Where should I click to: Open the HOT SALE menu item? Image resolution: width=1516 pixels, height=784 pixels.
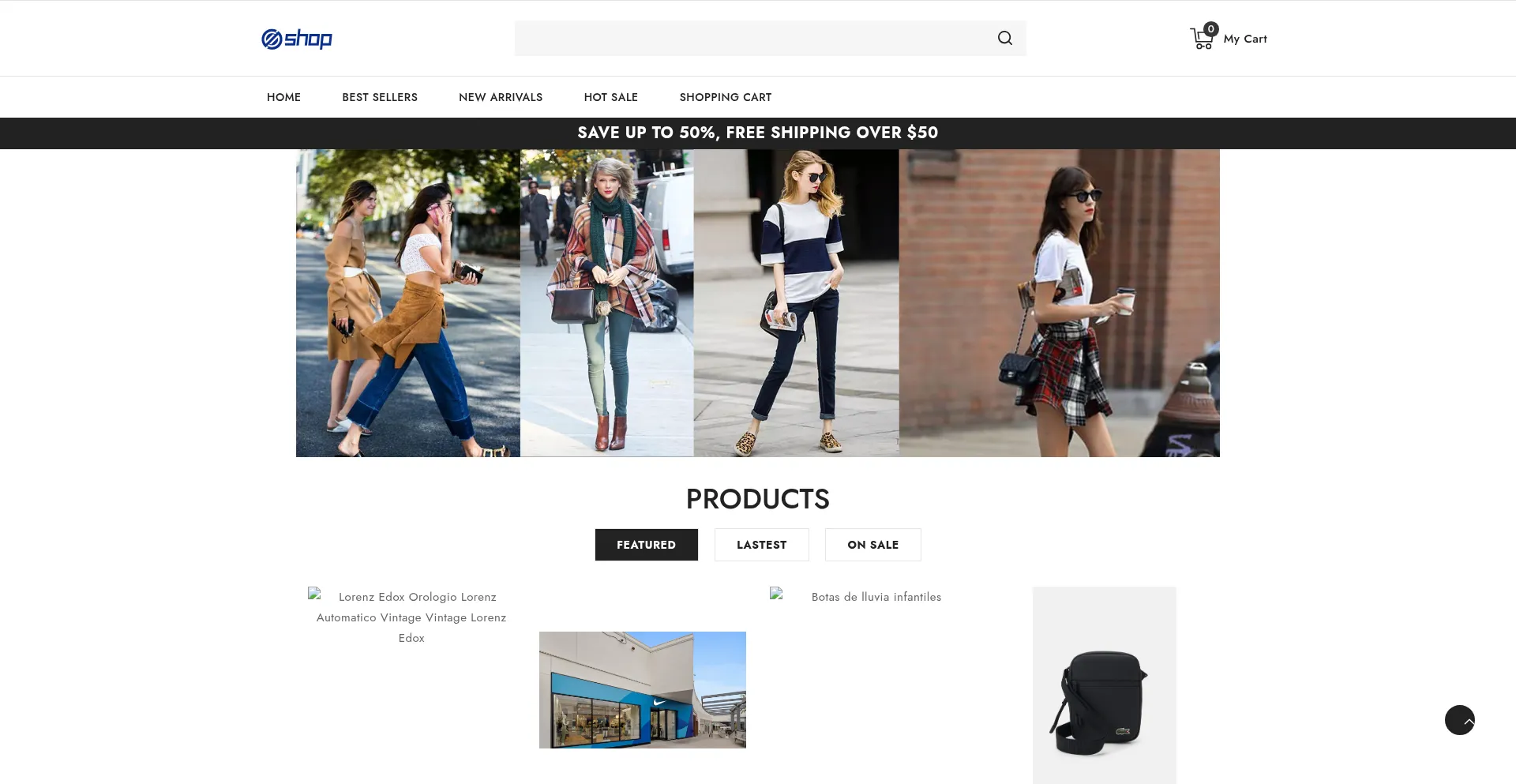tap(610, 97)
